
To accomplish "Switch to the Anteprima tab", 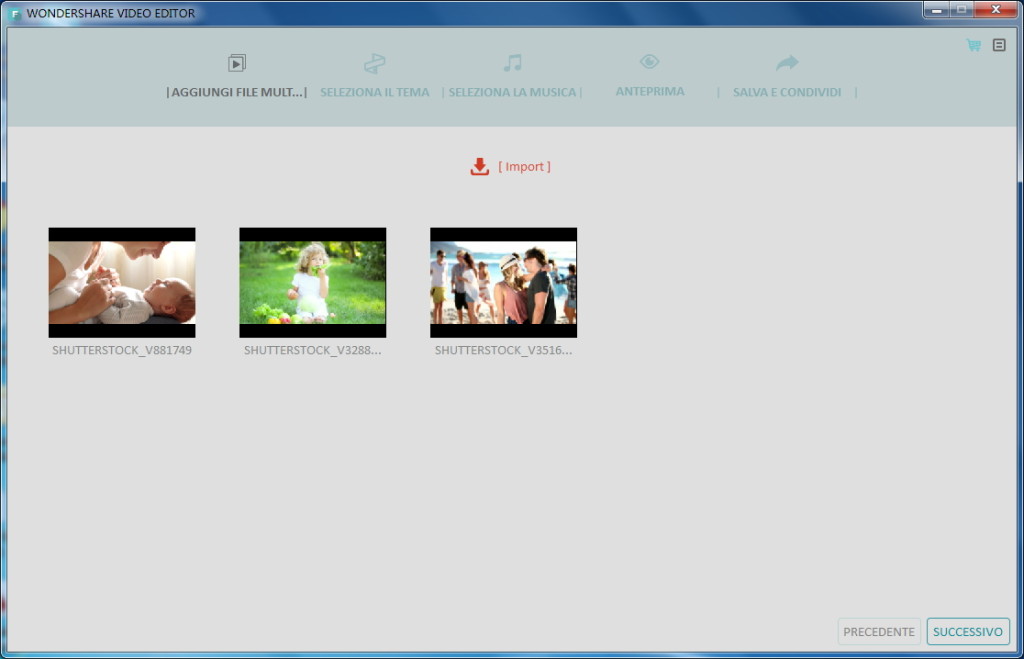I will click(650, 91).
